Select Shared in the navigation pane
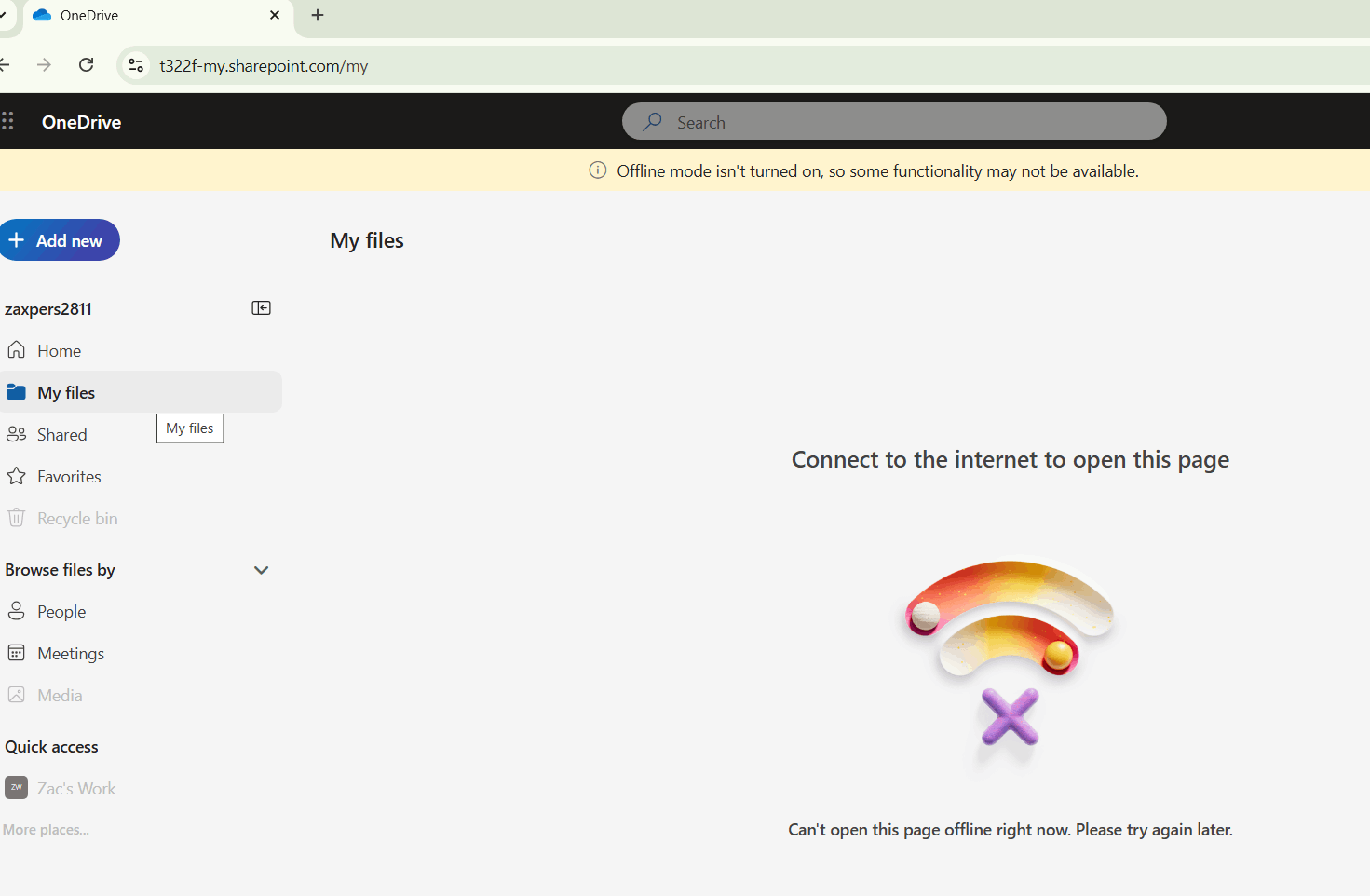Screen dimensions: 1370x896 coord(61,434)
